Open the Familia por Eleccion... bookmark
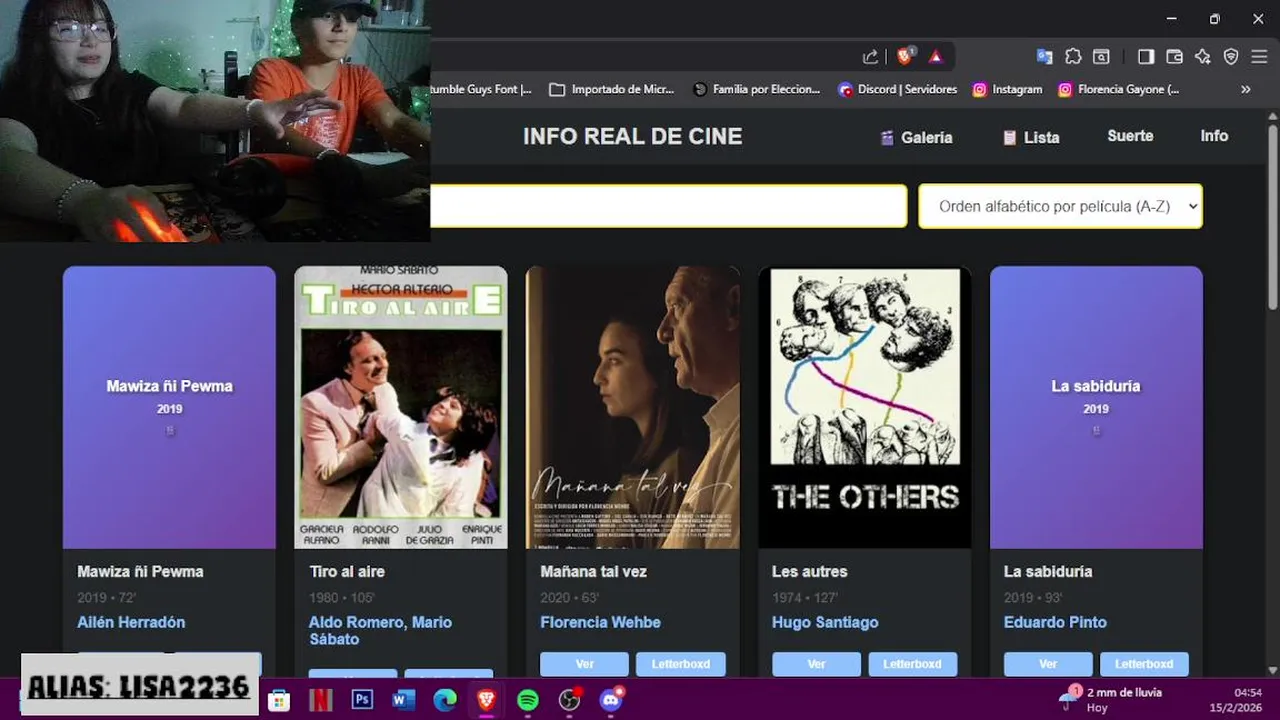The image size is (1280, 720). coord(756,89)
